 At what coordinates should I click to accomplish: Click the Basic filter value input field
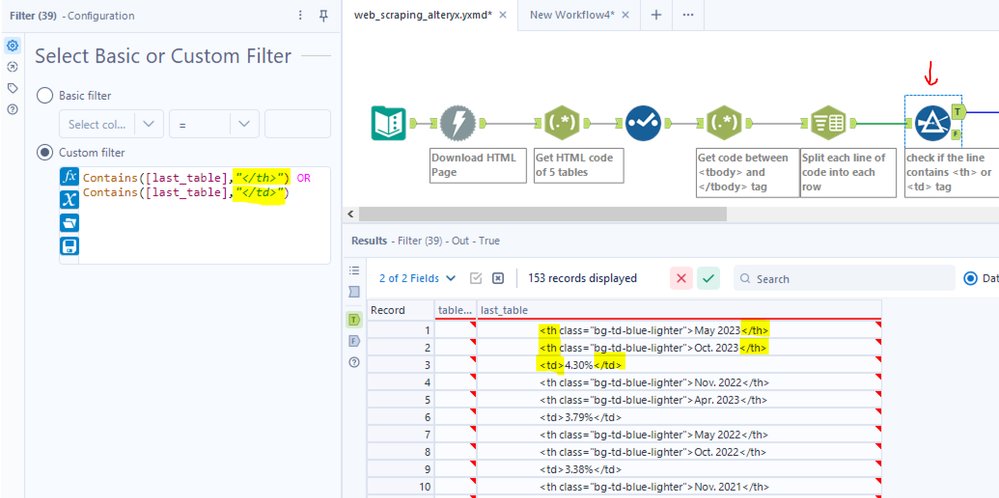pos(298,124)
